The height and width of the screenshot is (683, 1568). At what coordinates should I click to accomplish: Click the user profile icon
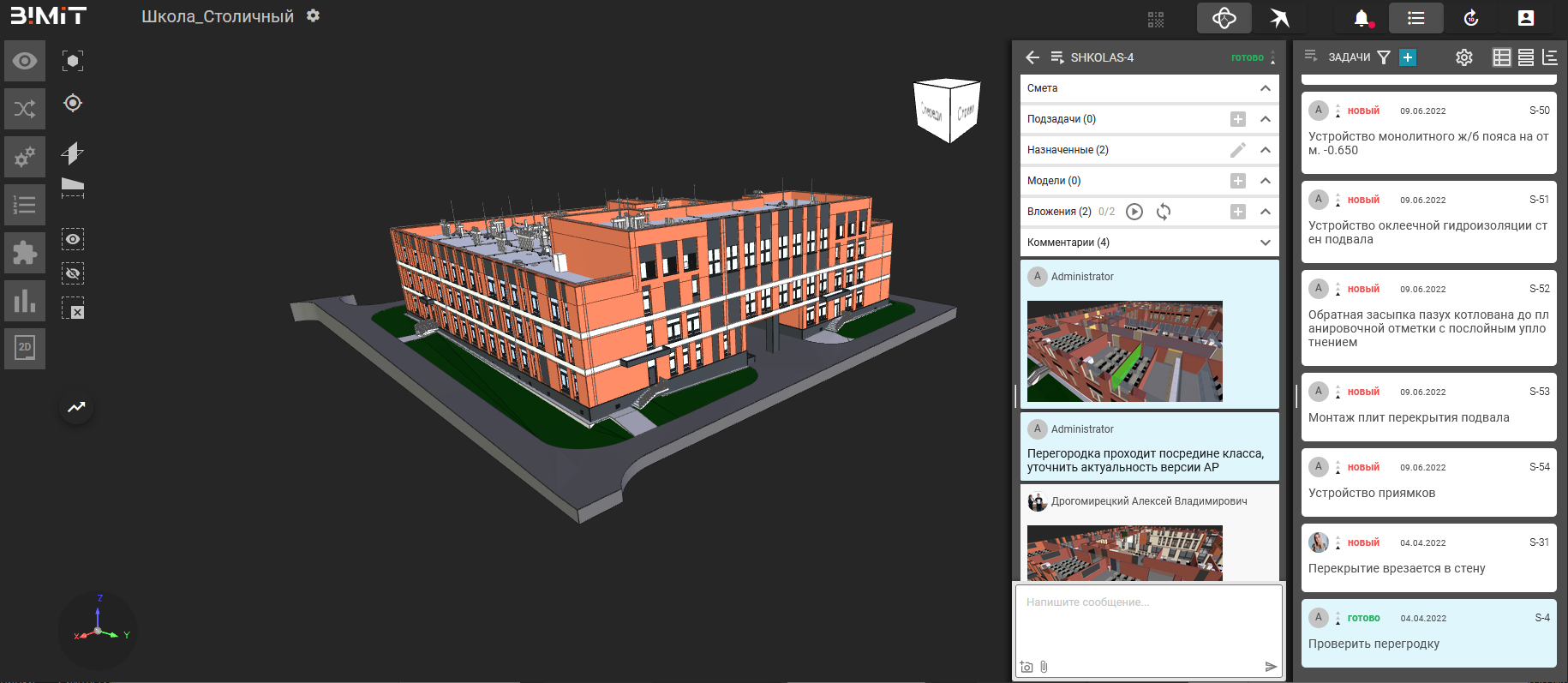(1526, 18)
